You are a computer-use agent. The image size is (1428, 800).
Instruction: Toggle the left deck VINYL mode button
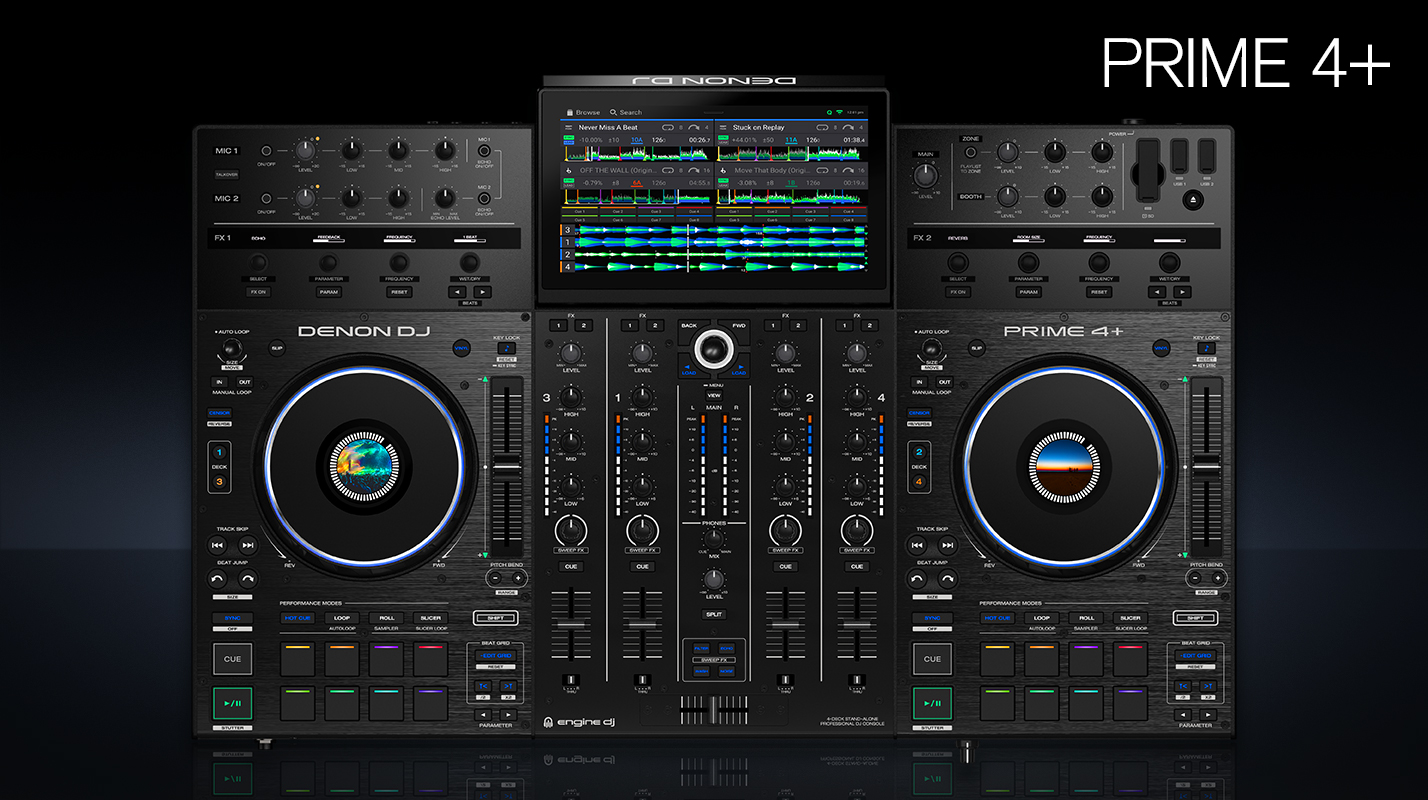[x=461, y=348]
